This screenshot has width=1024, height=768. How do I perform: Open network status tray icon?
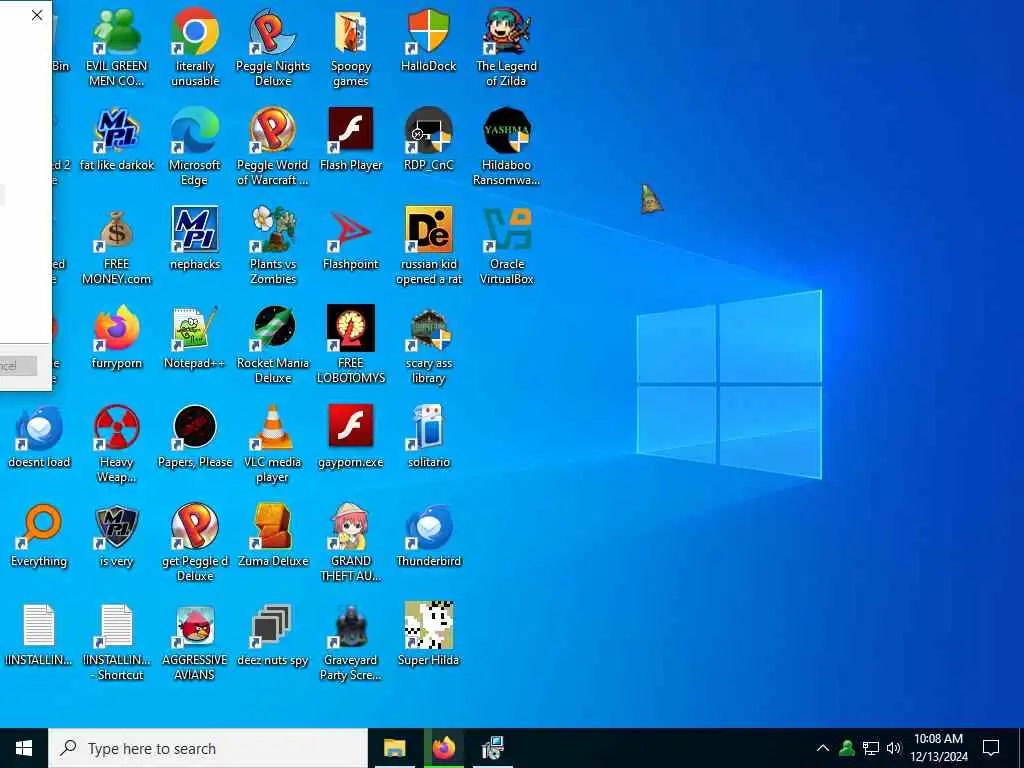coord(871,748)
